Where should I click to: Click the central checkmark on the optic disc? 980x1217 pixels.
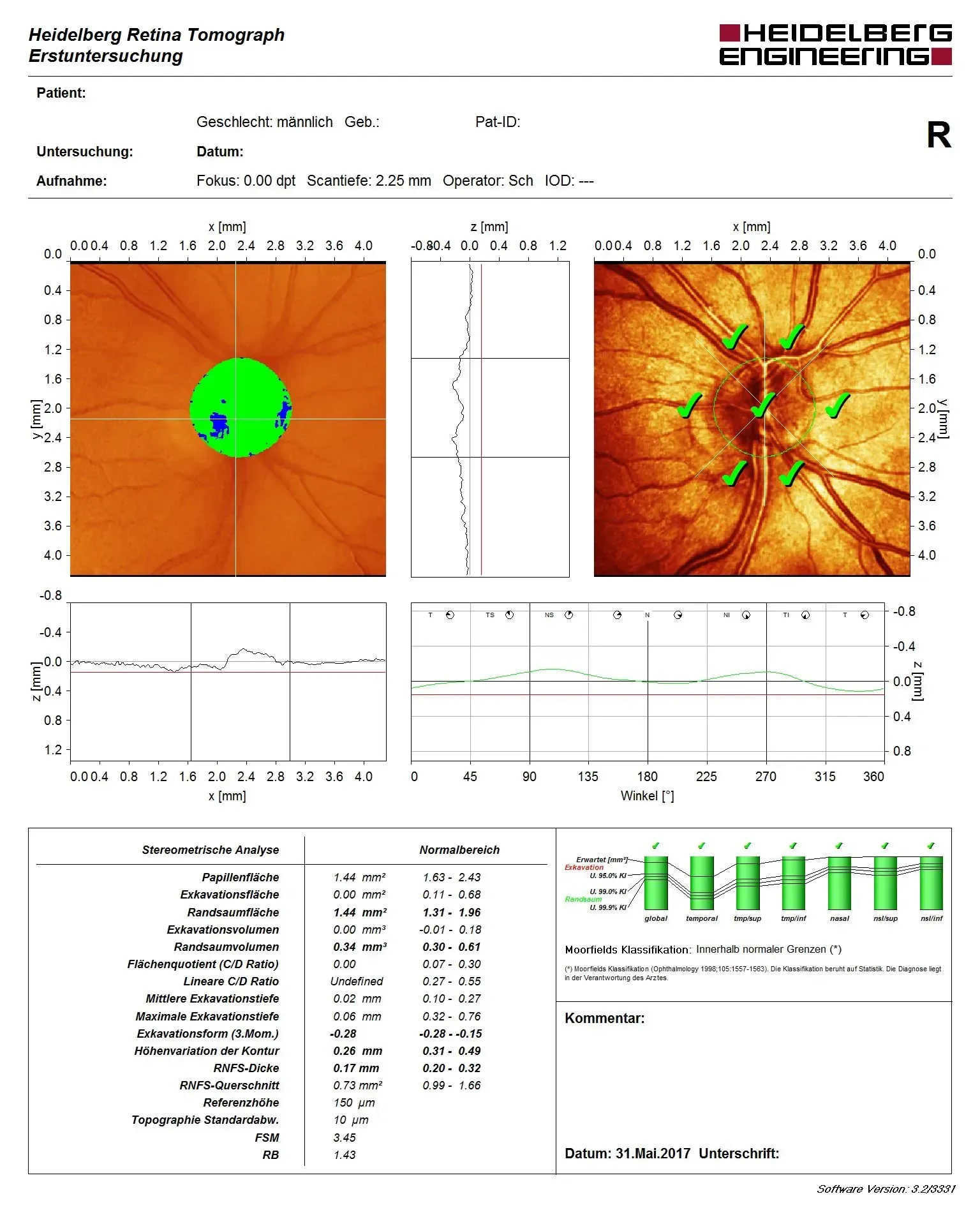coord(762,405)
